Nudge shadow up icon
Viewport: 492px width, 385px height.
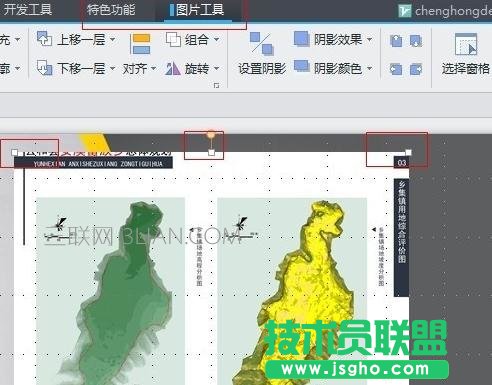[x=396, y=41]
